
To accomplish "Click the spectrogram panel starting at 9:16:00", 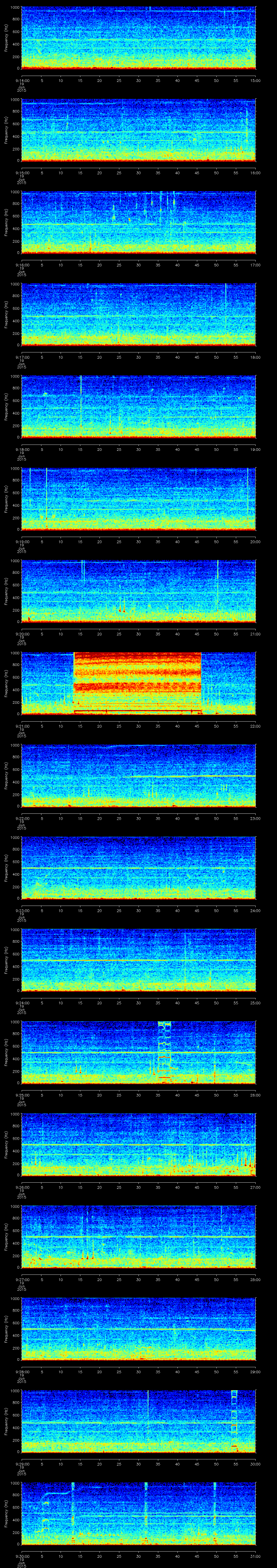I will [x=139, y=223].
